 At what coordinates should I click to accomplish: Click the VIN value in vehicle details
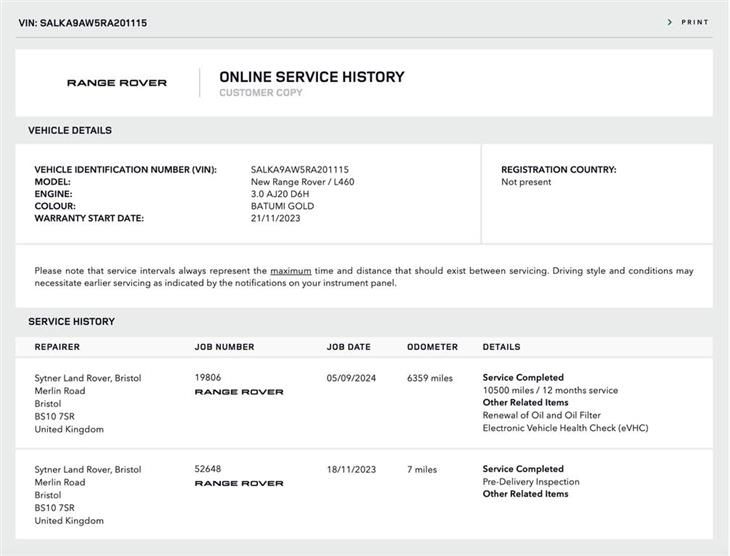coord(300,170)
